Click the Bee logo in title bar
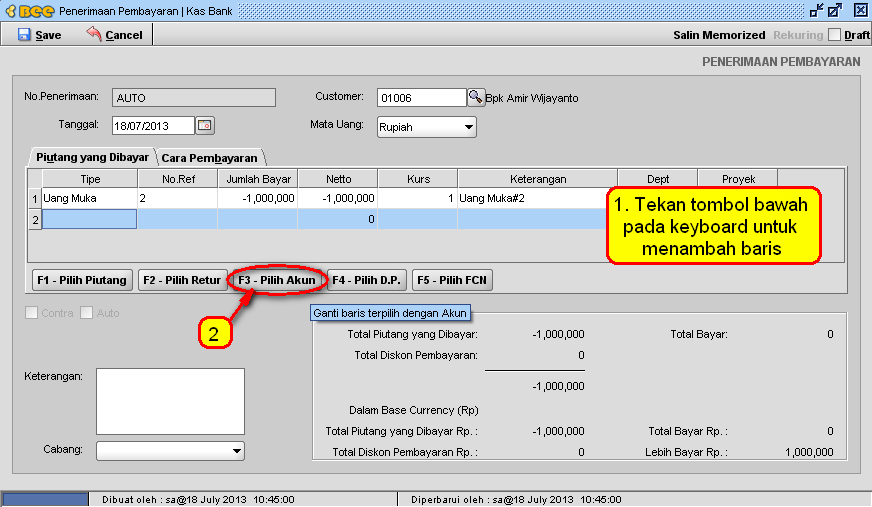 point(30,11)
